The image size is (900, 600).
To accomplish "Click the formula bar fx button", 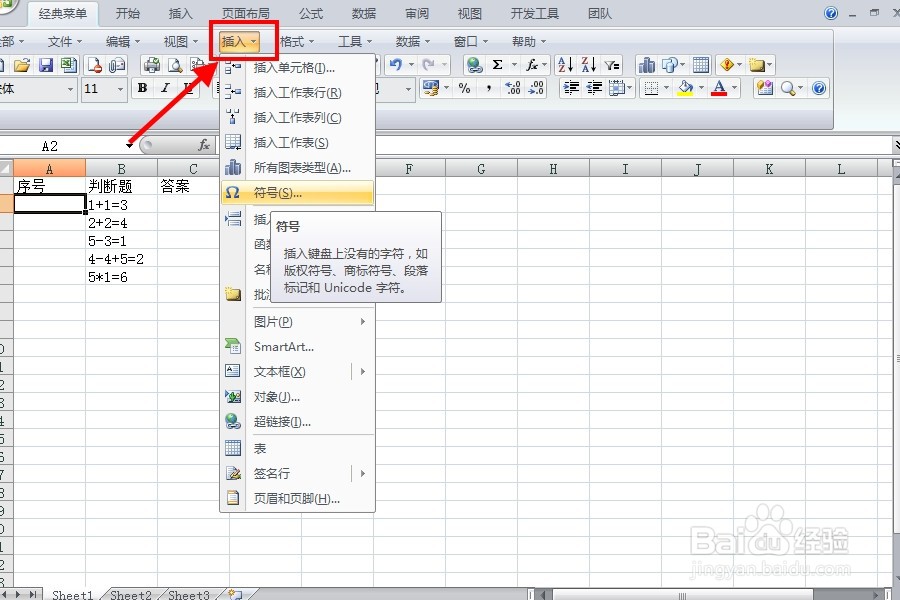I will point(204,145).
